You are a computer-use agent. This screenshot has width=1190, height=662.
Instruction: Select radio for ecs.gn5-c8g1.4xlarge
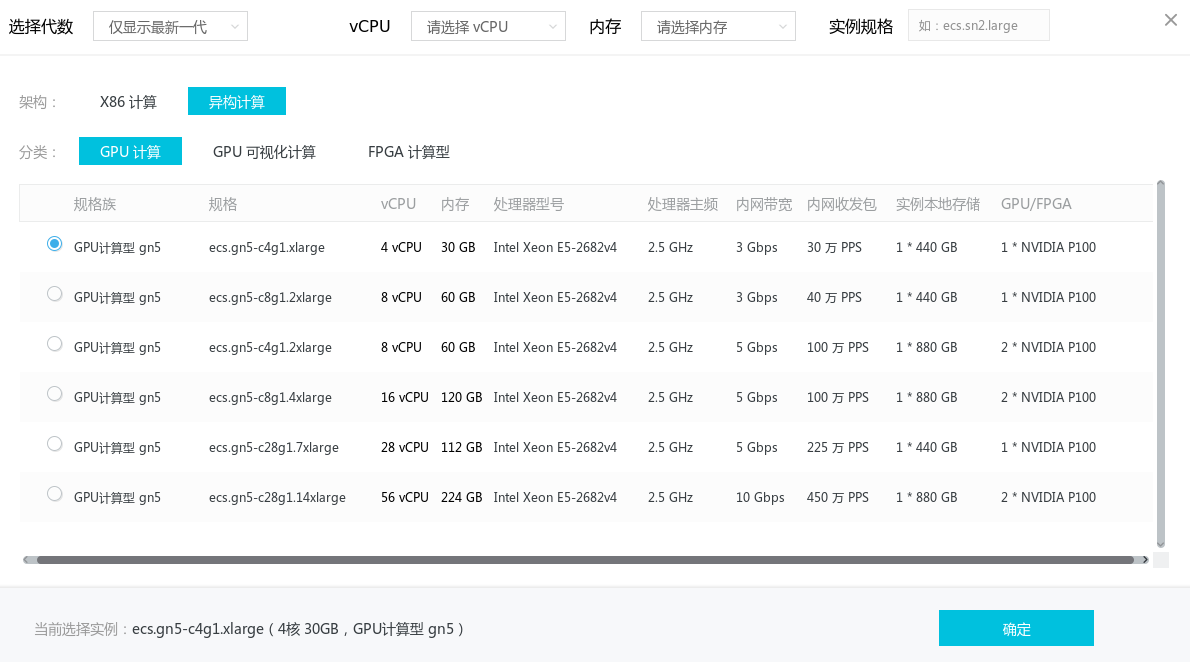tap(54, 394)
